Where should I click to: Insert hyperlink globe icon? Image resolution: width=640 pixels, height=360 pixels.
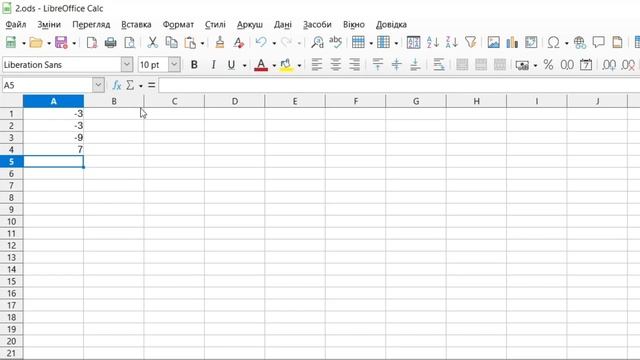[x=580, y=42]
